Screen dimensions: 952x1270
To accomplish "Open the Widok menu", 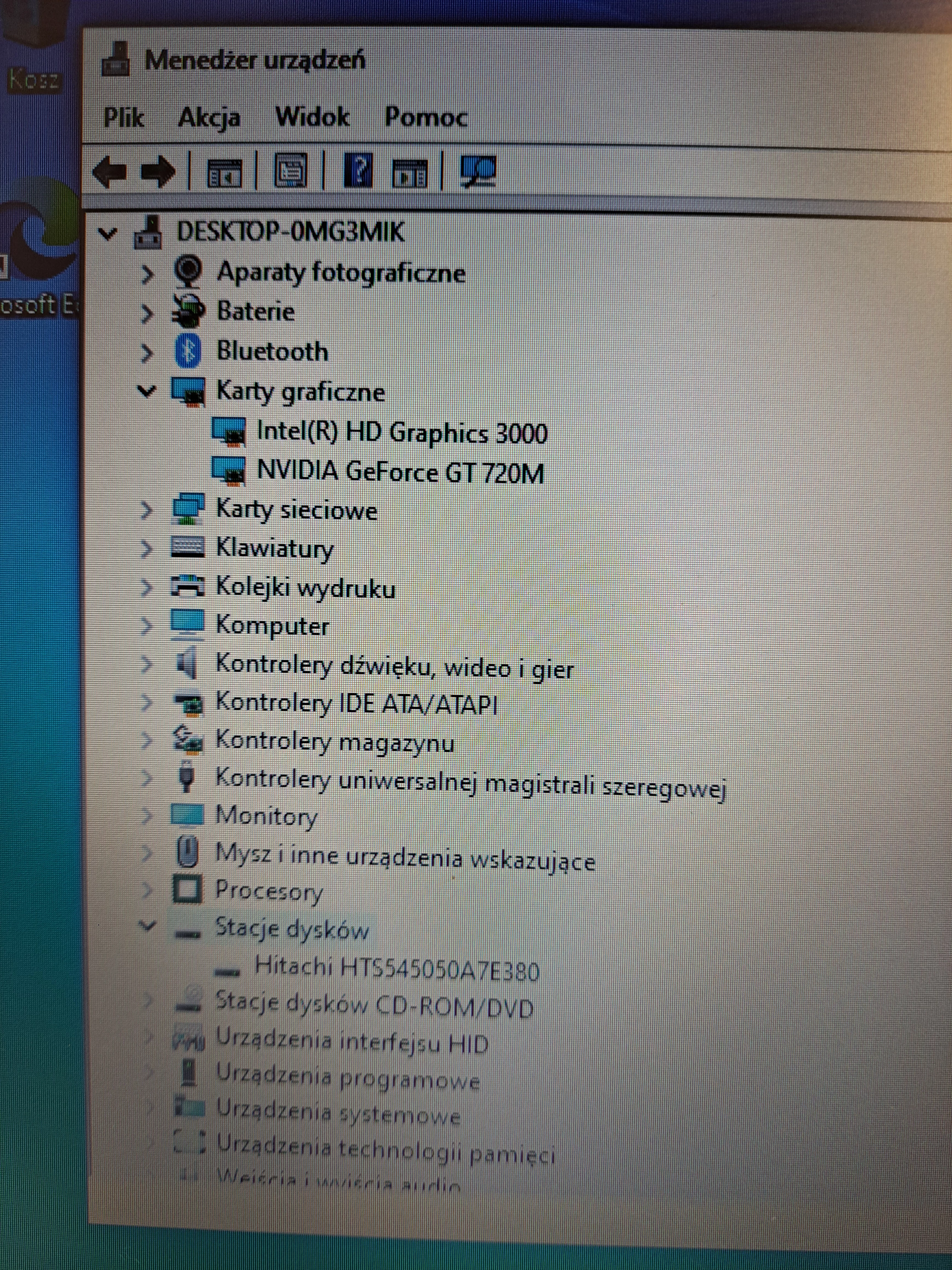I will click(312, 117).
